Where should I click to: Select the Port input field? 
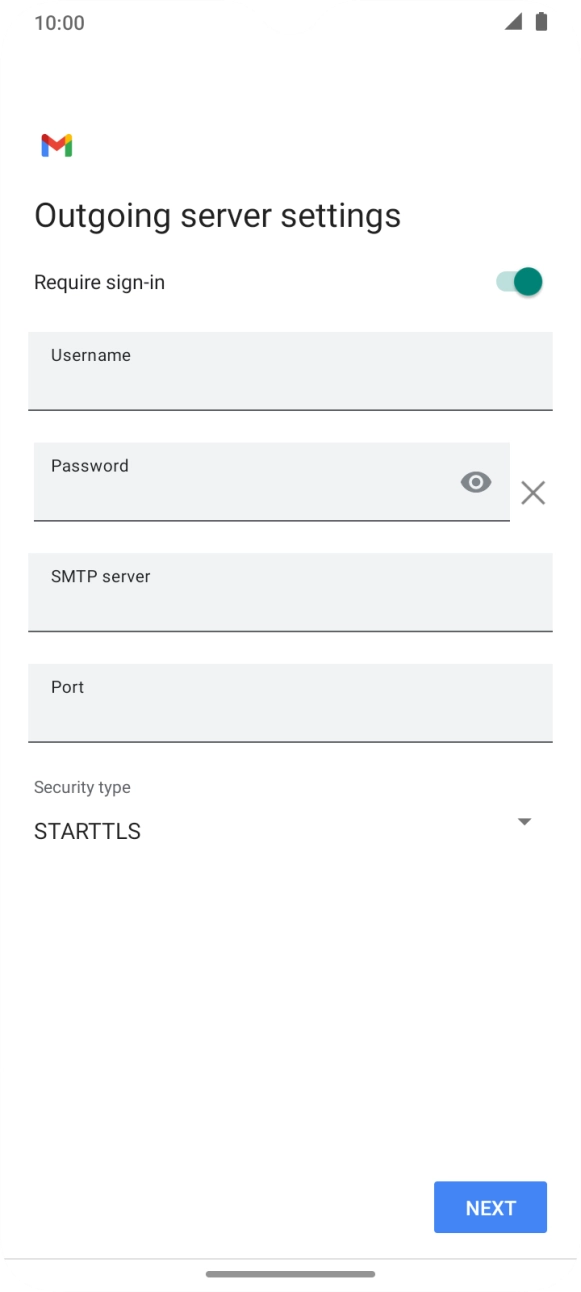click(290, 703)
